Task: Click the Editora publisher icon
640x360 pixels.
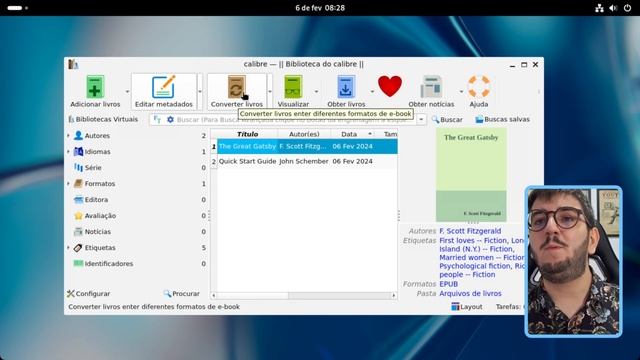Action: [78, 200]
